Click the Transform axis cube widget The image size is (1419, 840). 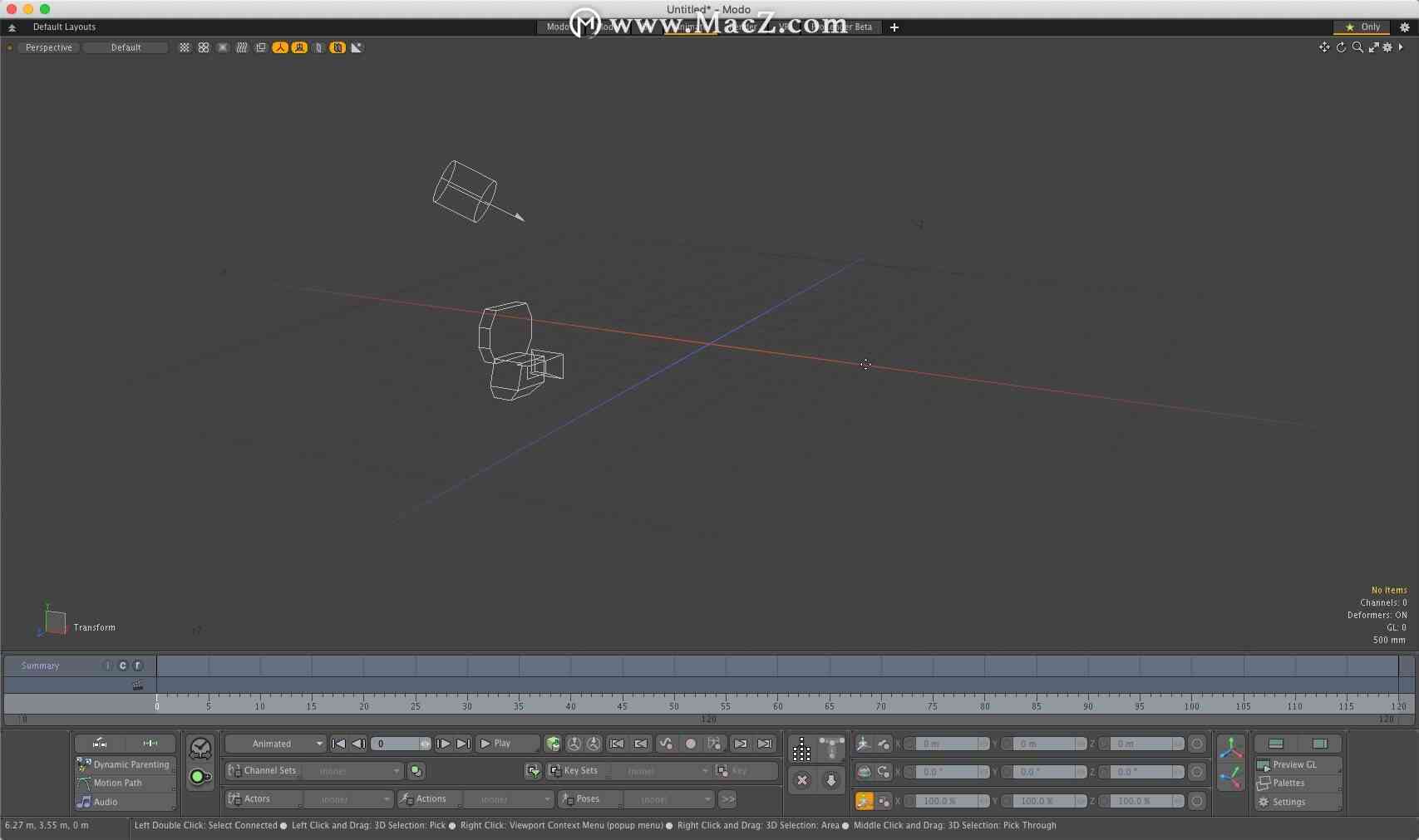tap(54, 621)
